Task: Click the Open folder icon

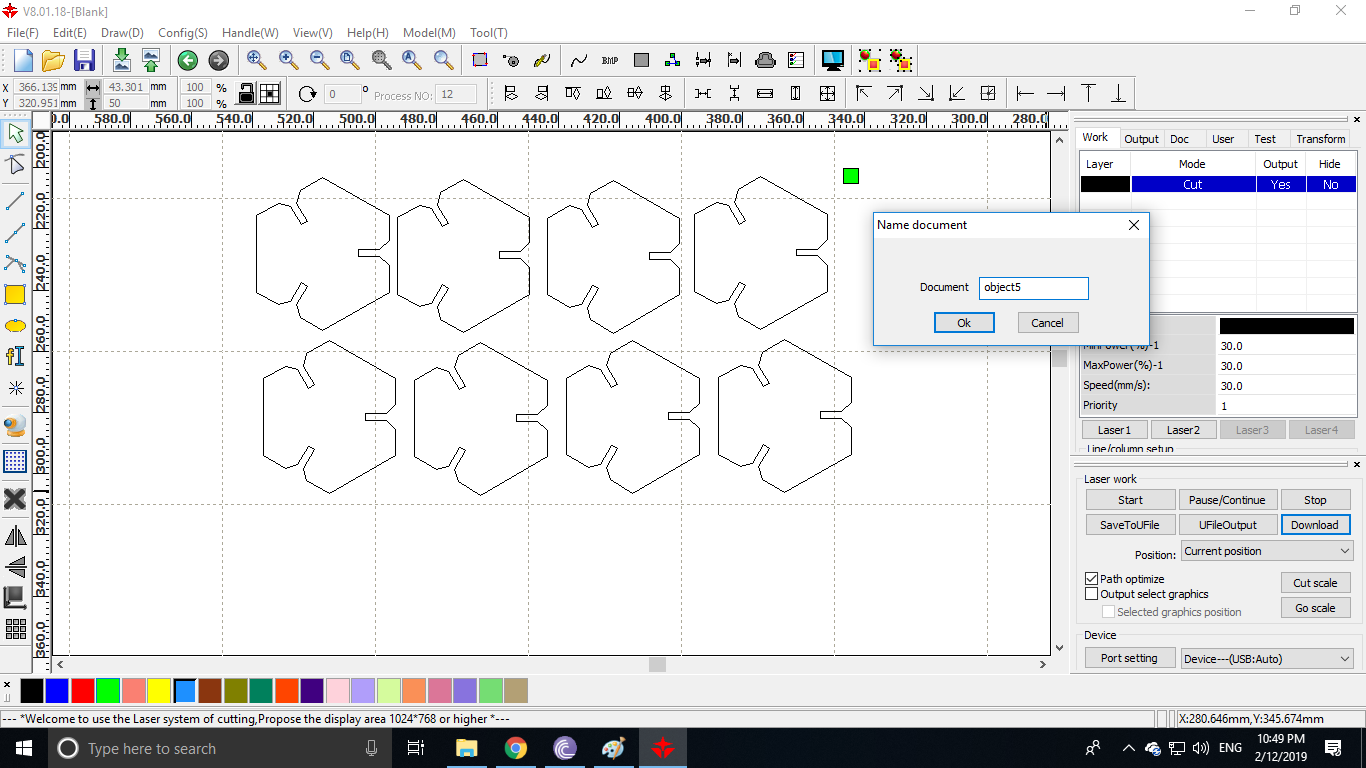Action: click(53, 60)
